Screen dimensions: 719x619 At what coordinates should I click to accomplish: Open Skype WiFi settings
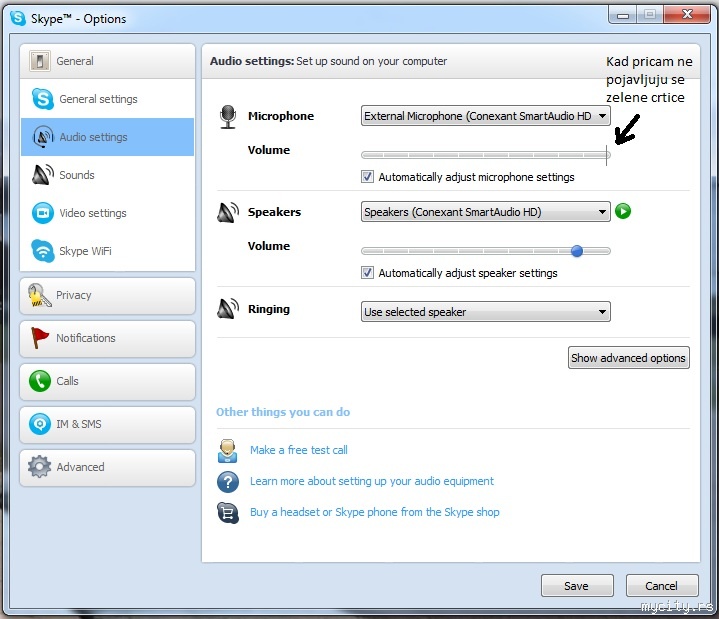[x=108, y=251]
